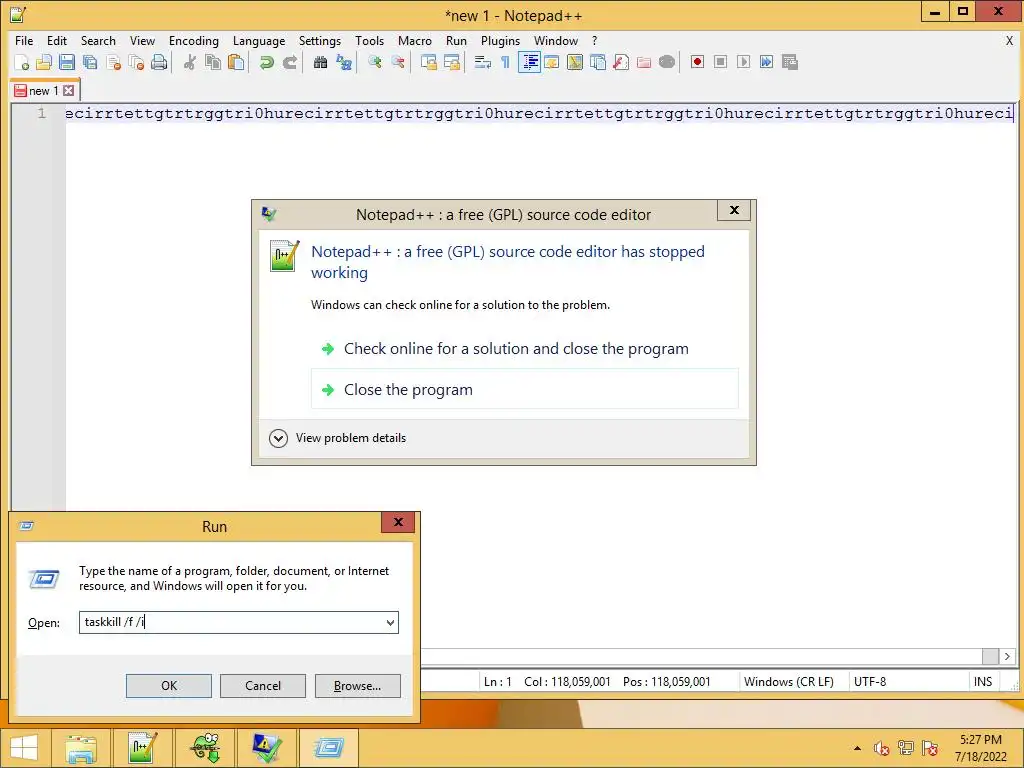This screenshot has width=1024, height=768.
Task: Open Find with the binoculars icon
Action: pos(320,63)
